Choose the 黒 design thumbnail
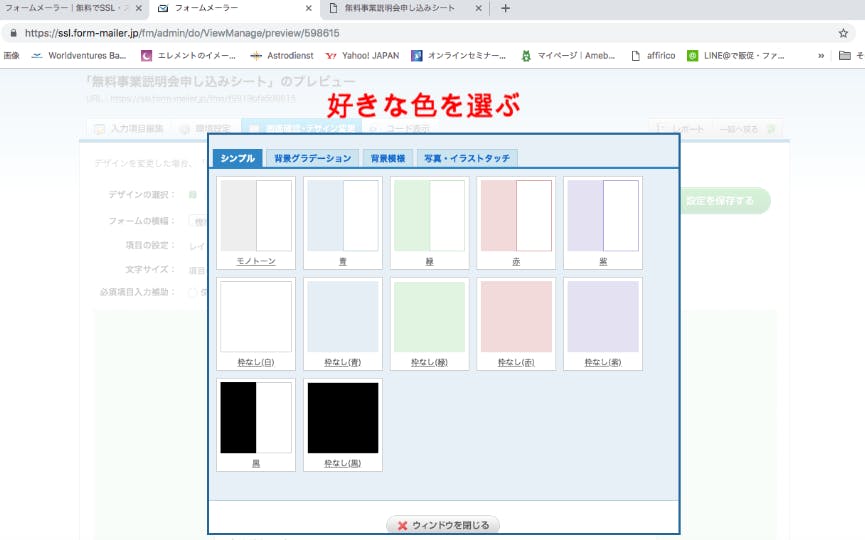This screenshot has height=540, width=865. [256, 418]
